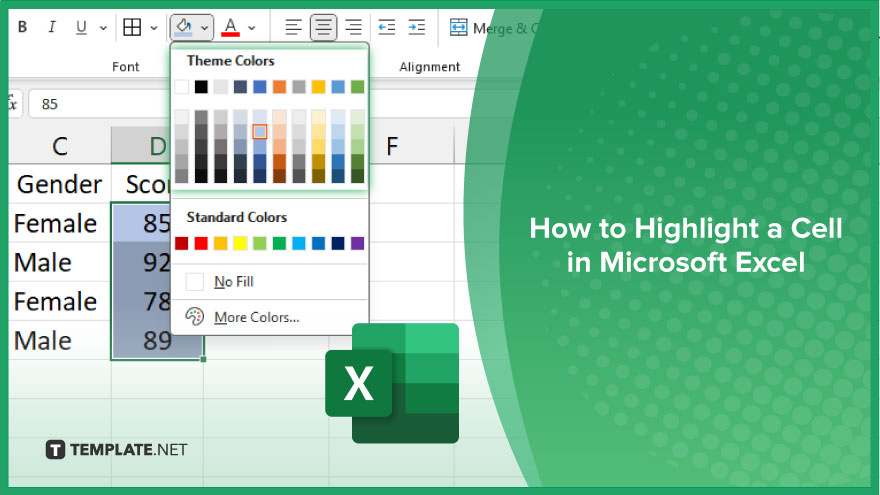Choose the orange theme color swatch
This screenshot has width=880, height=495.
tap(279, 87)
